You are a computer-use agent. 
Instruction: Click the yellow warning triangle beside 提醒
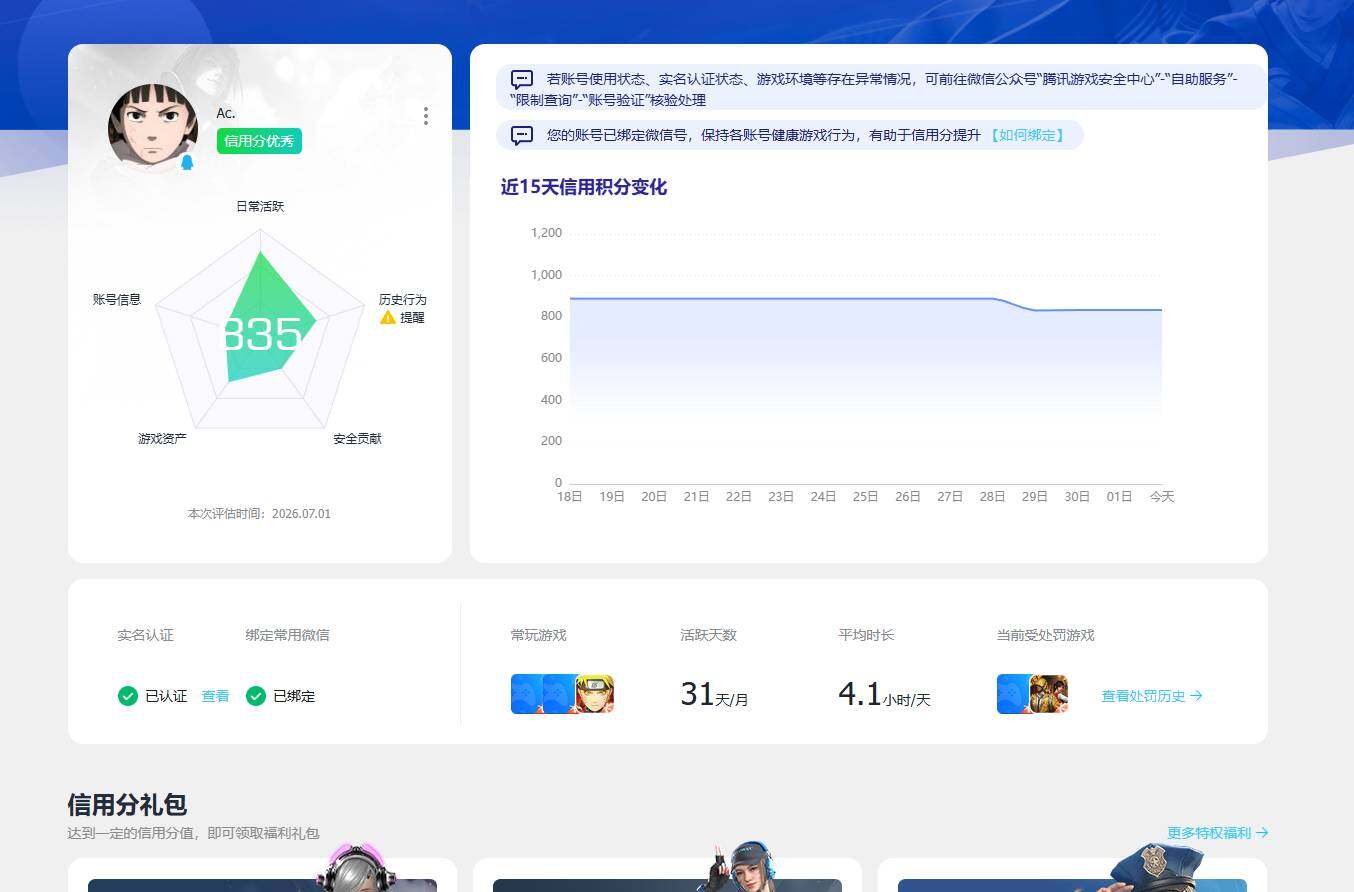tap(388, 317)
